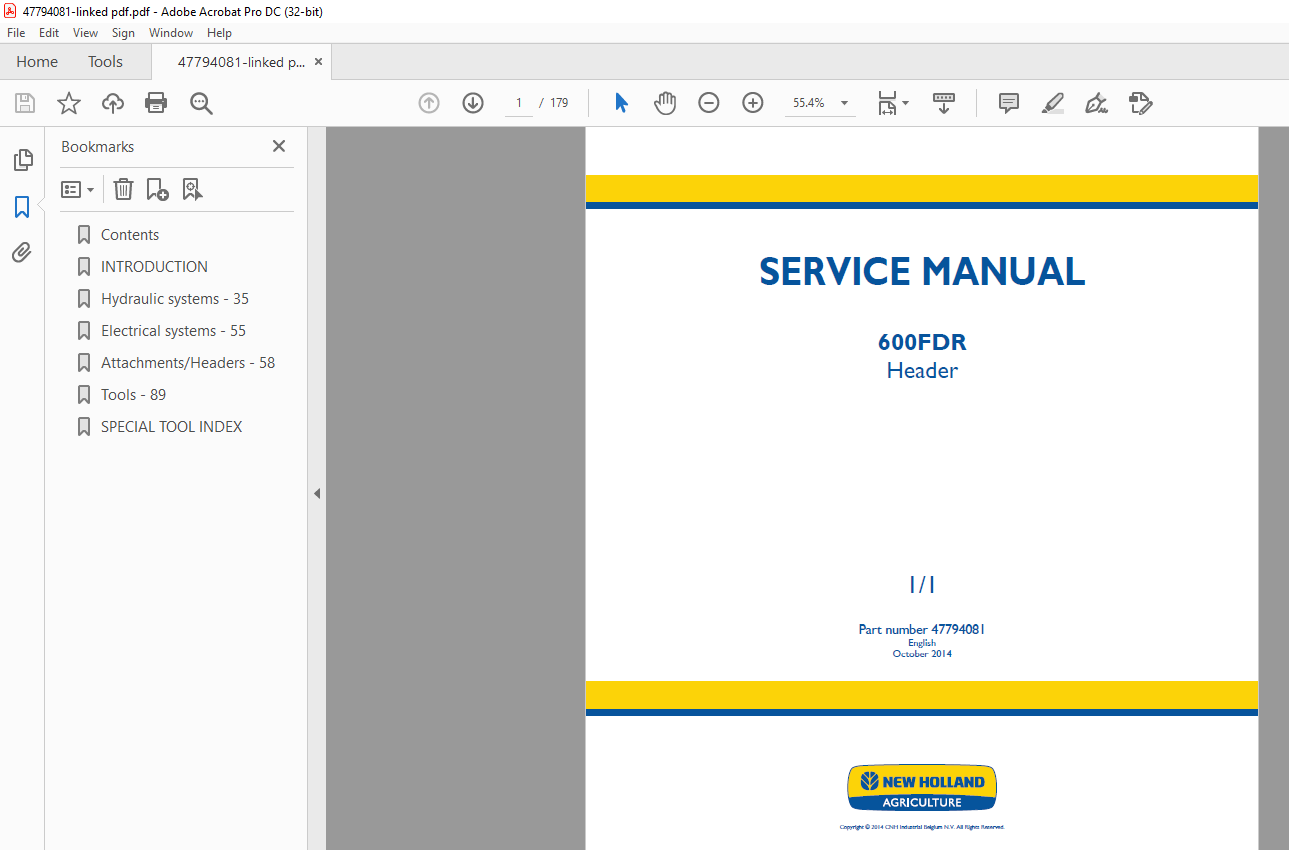Open the Edit menu
This screenshot has height=850, width=1289.
[x=49, y=33]
